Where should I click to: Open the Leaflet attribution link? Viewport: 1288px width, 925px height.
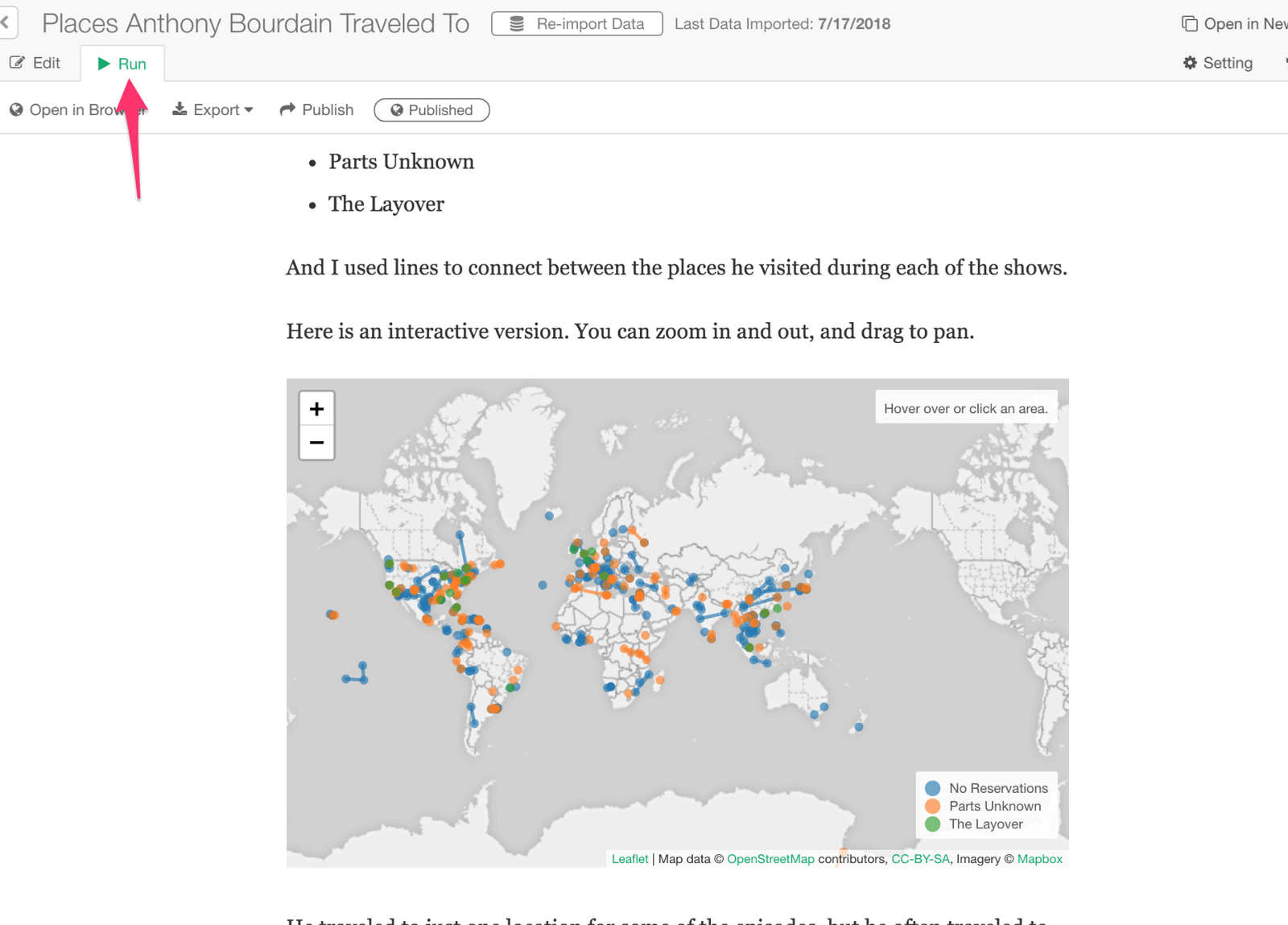[630, 859]
